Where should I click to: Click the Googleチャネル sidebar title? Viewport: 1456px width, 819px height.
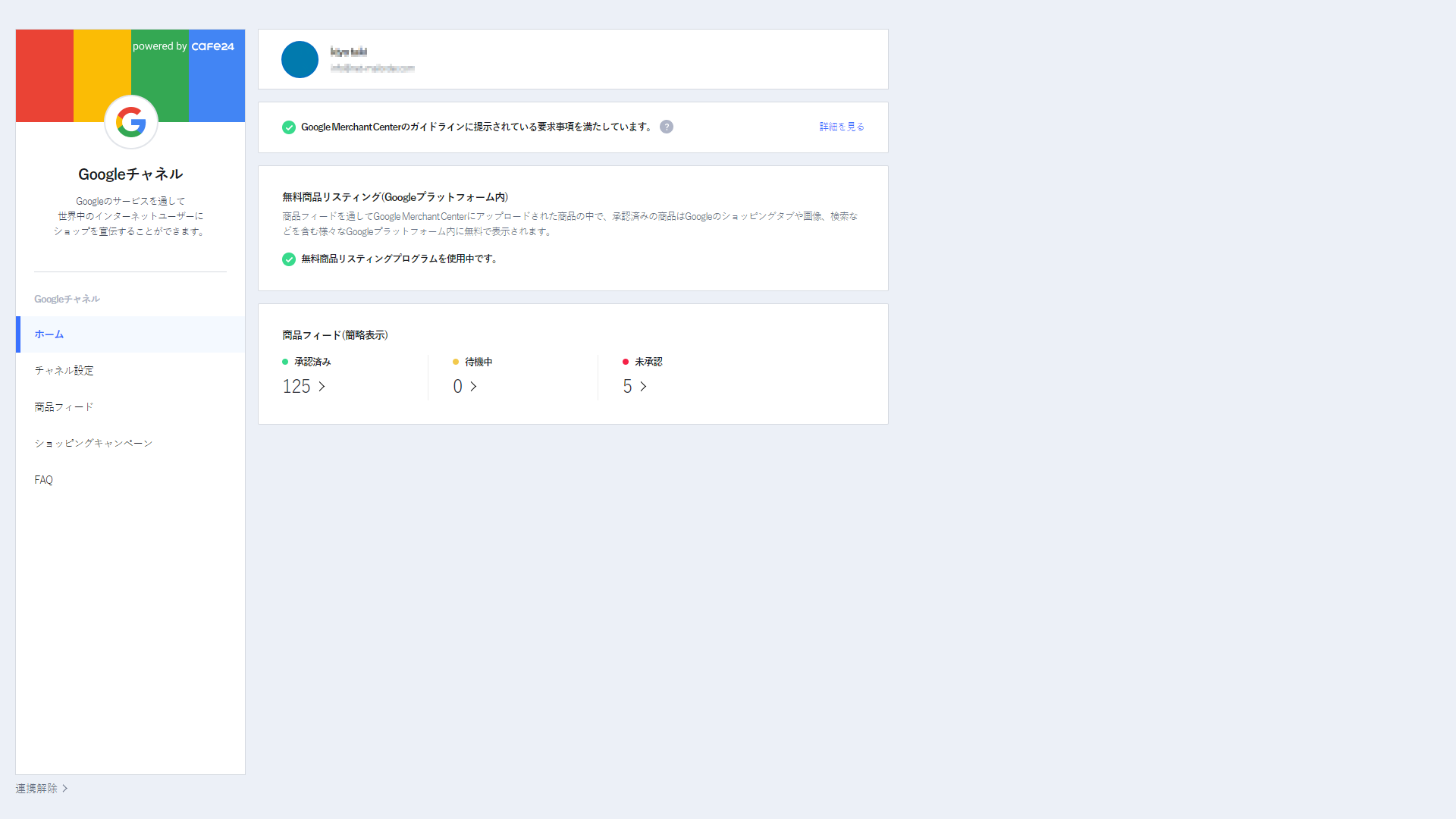click(x=130, y=174)
